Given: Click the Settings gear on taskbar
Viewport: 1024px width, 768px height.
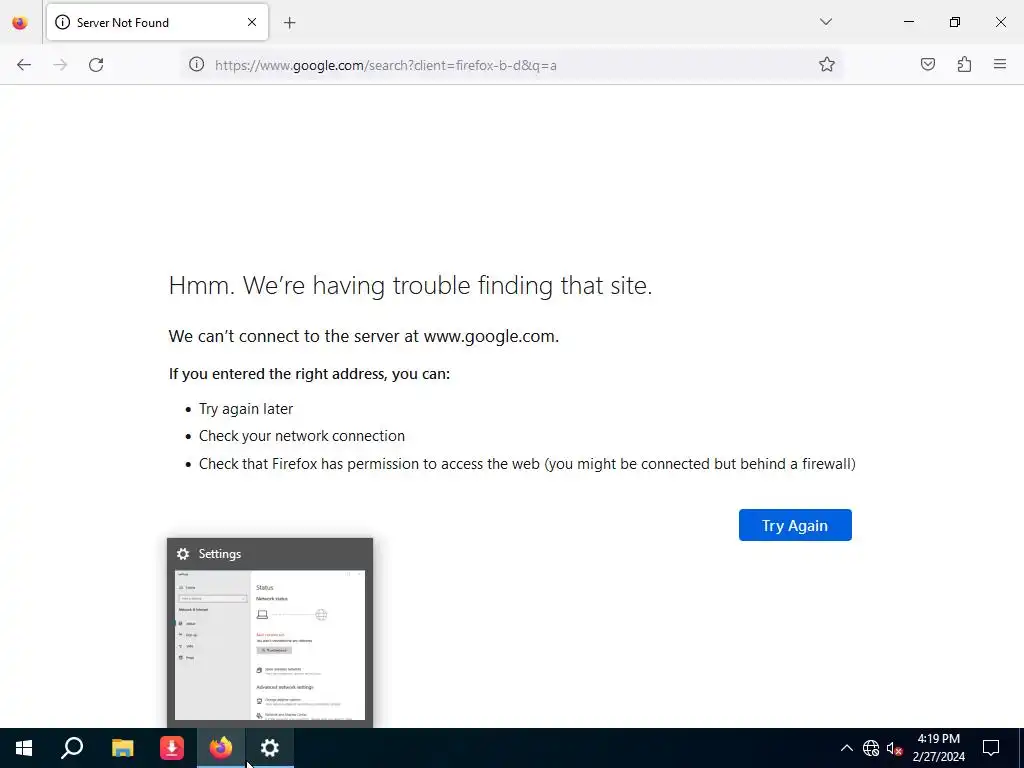Looking at the screenshot, I should [270, 748].
